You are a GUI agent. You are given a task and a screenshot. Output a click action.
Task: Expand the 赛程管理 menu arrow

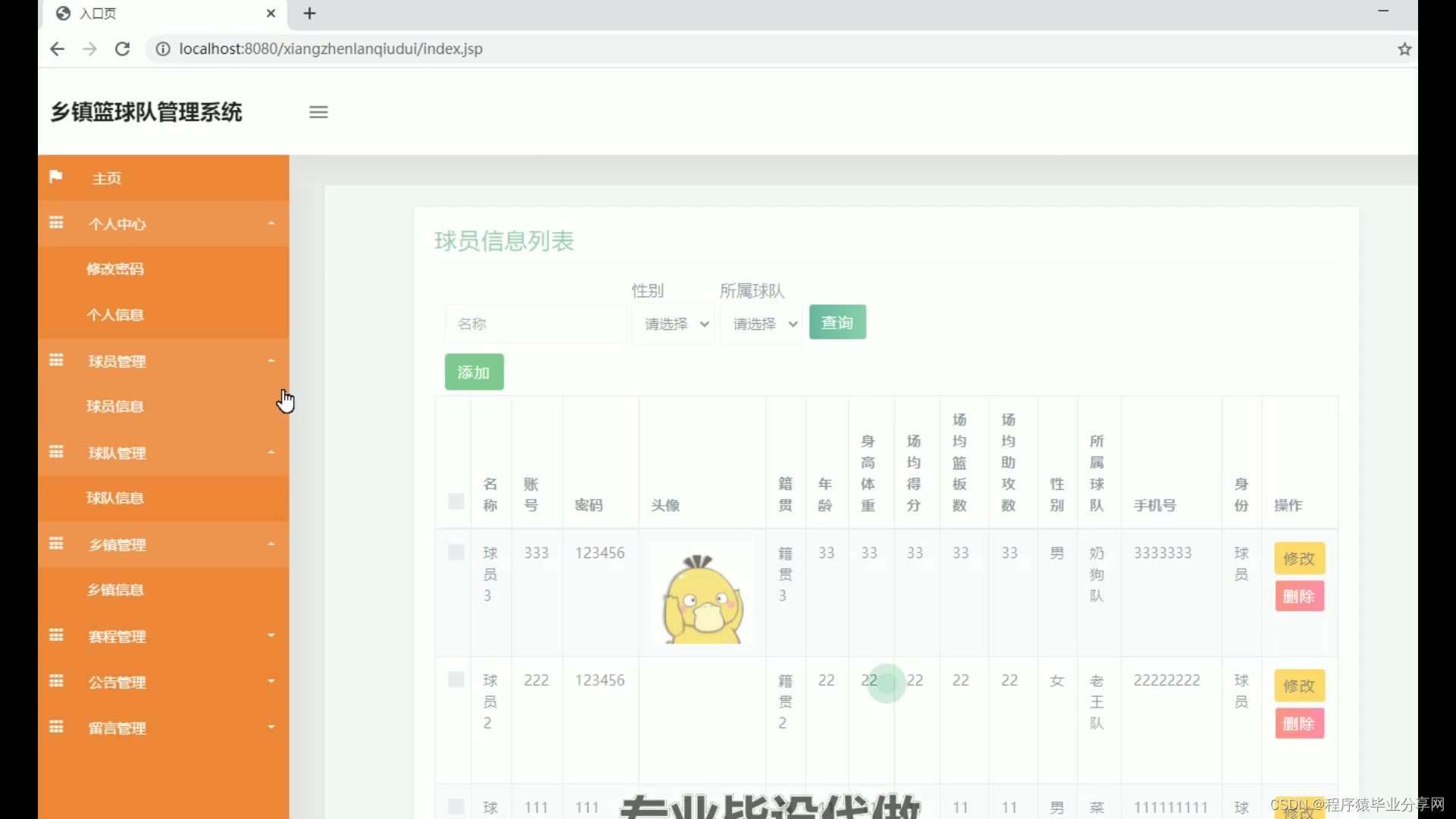pos(271,635)
